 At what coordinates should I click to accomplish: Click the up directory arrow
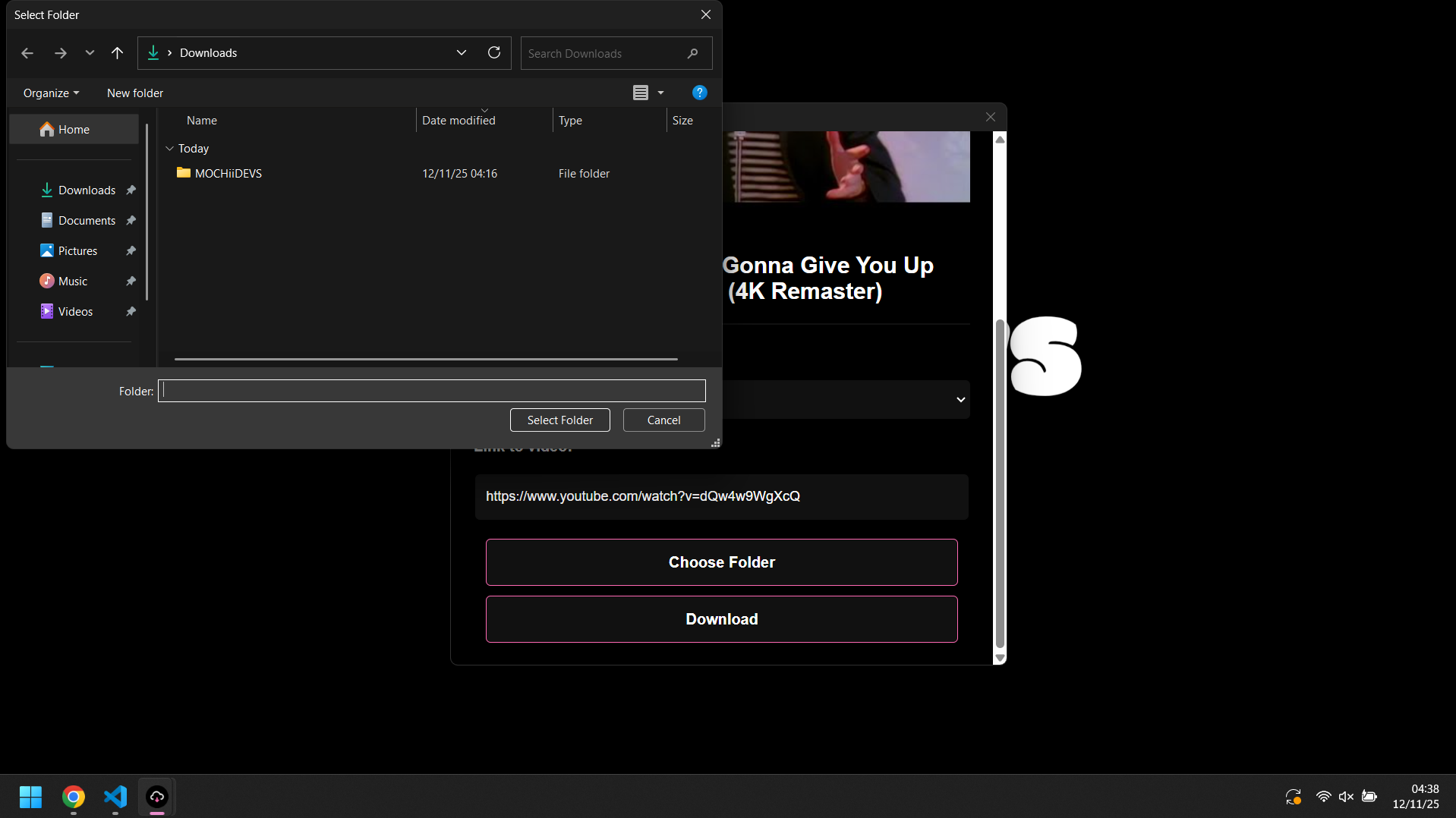click(117, 53)
